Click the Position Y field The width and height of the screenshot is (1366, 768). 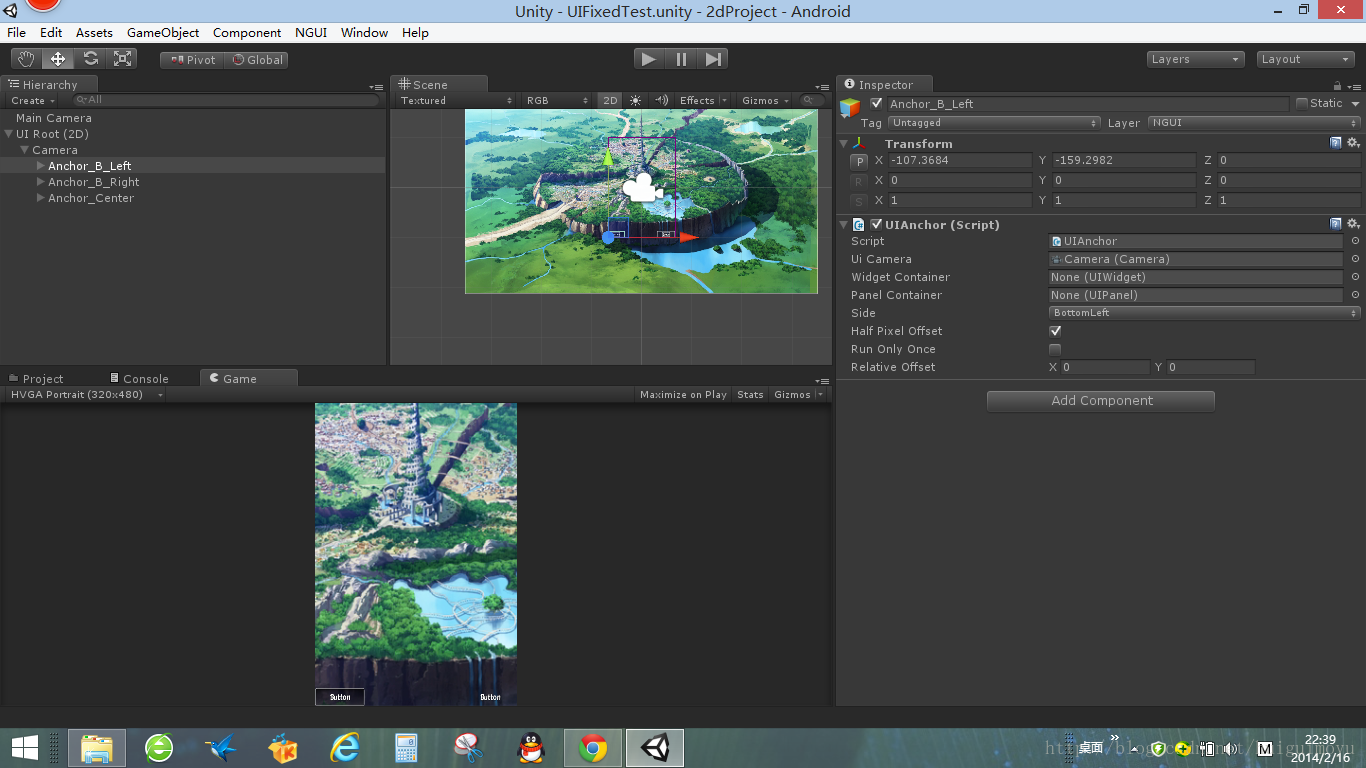click(x=1124, y=160)
